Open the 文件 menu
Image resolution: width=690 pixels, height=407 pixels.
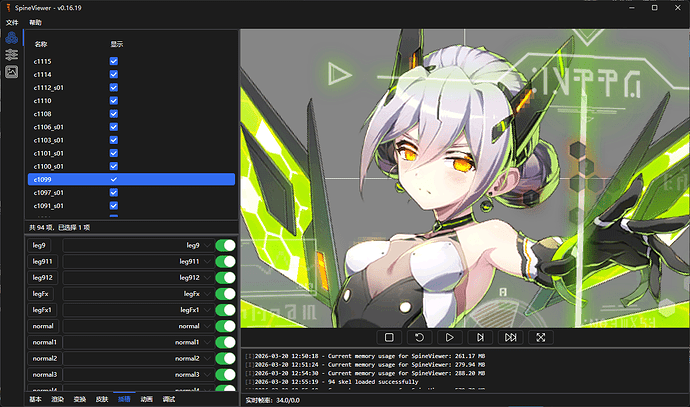point(12,22)
